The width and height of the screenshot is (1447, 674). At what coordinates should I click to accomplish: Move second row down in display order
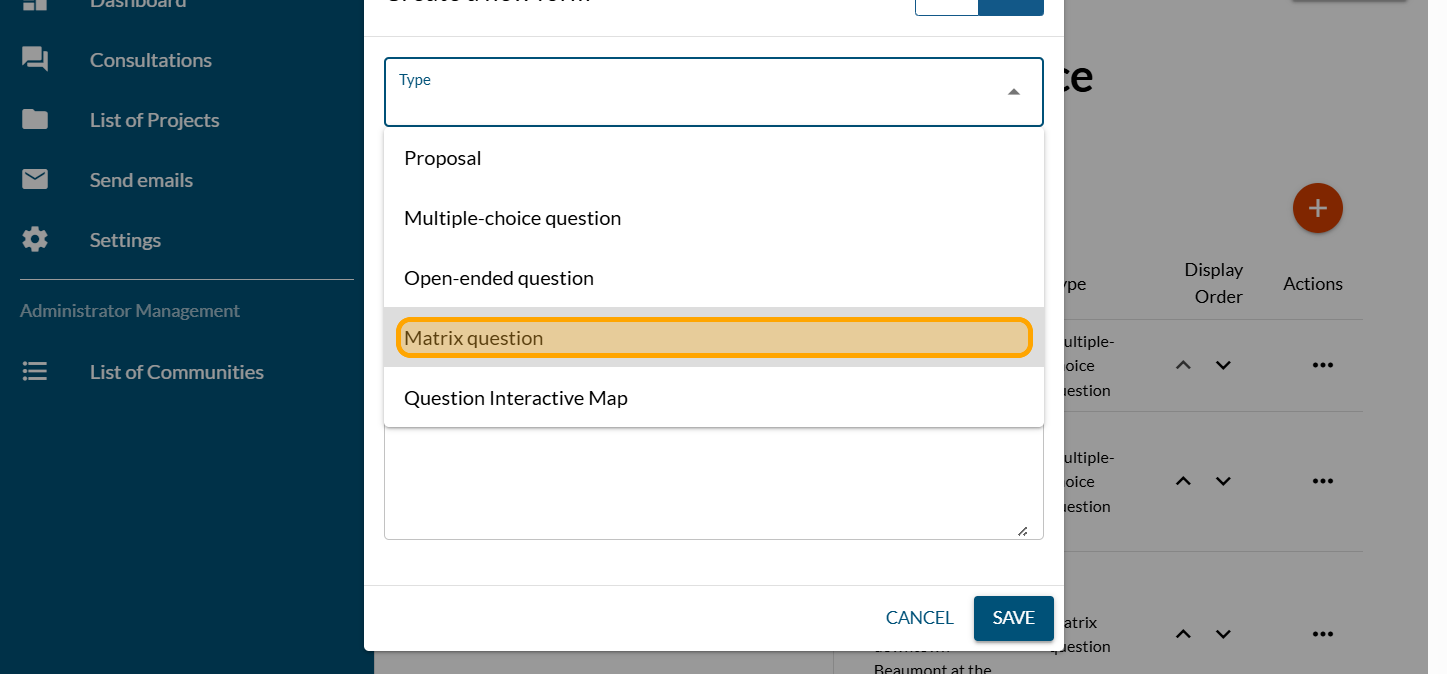(x=1222, y=481)
